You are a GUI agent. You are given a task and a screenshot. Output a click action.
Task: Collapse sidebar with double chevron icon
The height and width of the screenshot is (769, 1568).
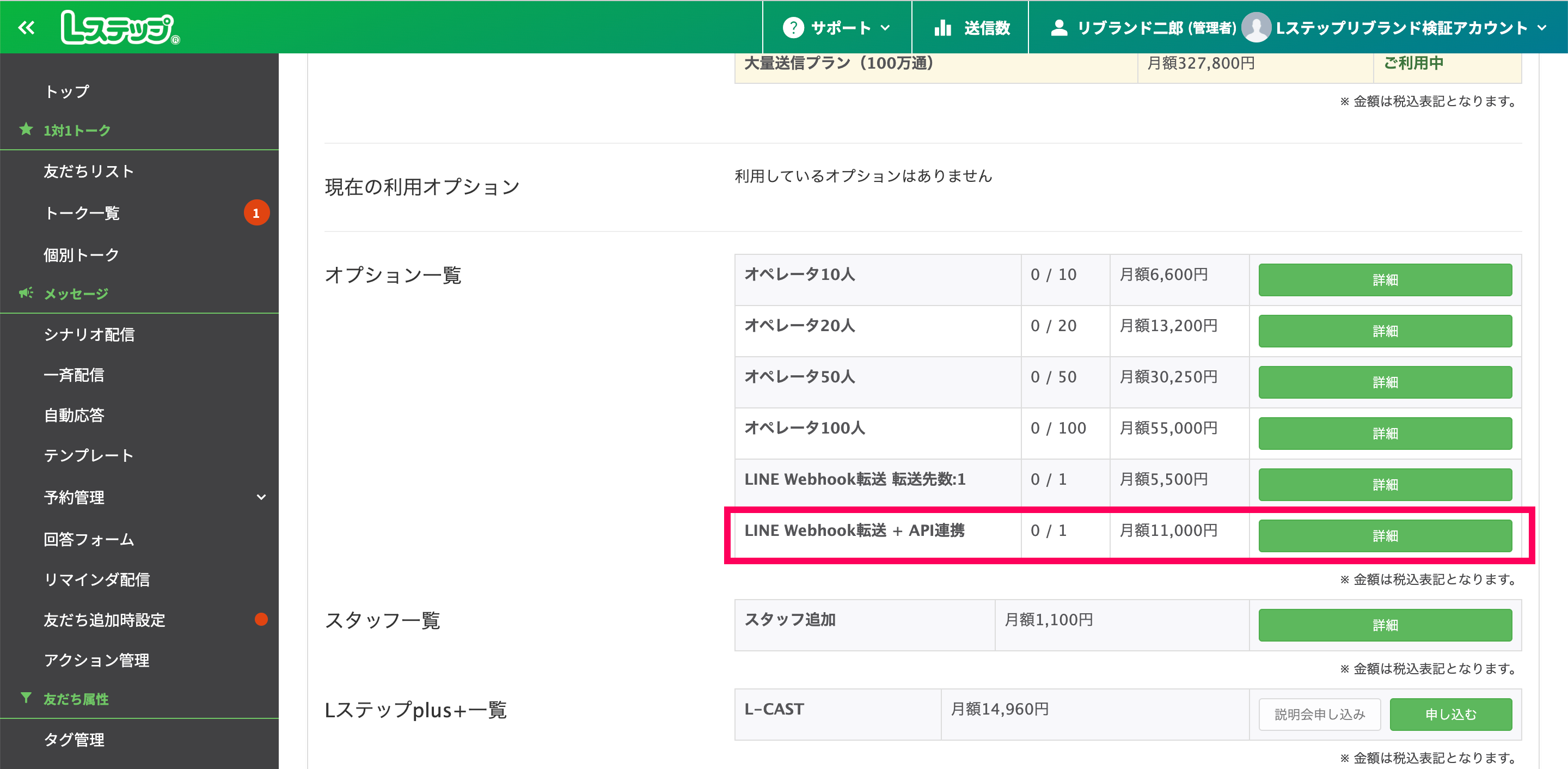pos(26,27)
